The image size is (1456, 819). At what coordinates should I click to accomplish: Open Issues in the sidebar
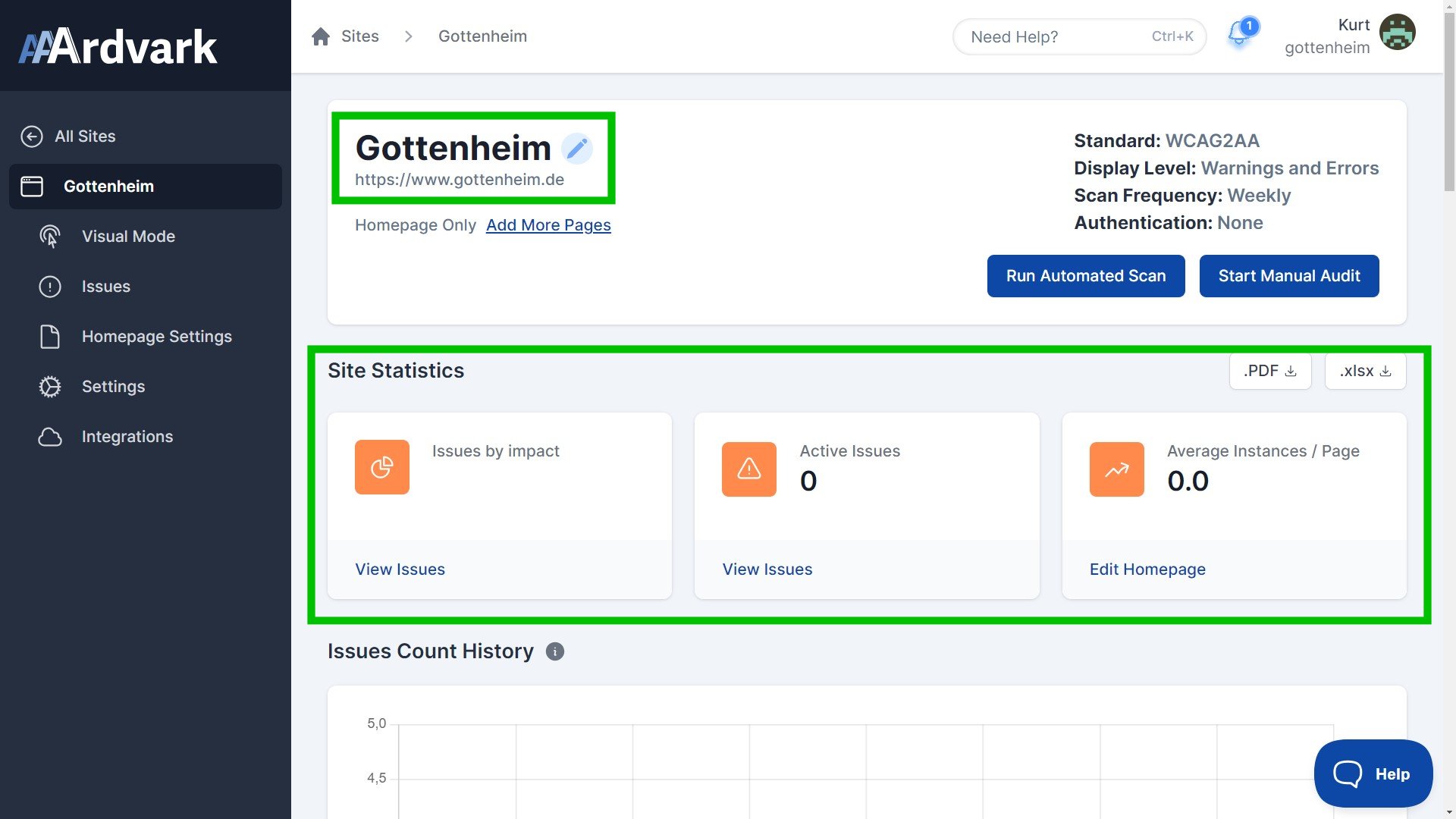tap(105, 287)
